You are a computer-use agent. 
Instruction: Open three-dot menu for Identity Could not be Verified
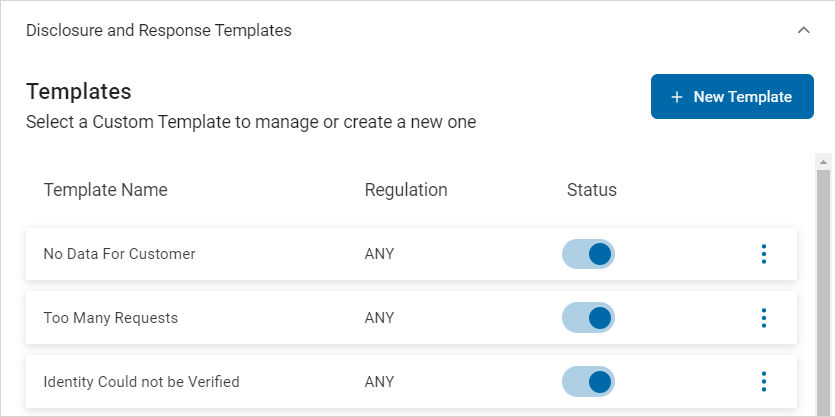764,382
